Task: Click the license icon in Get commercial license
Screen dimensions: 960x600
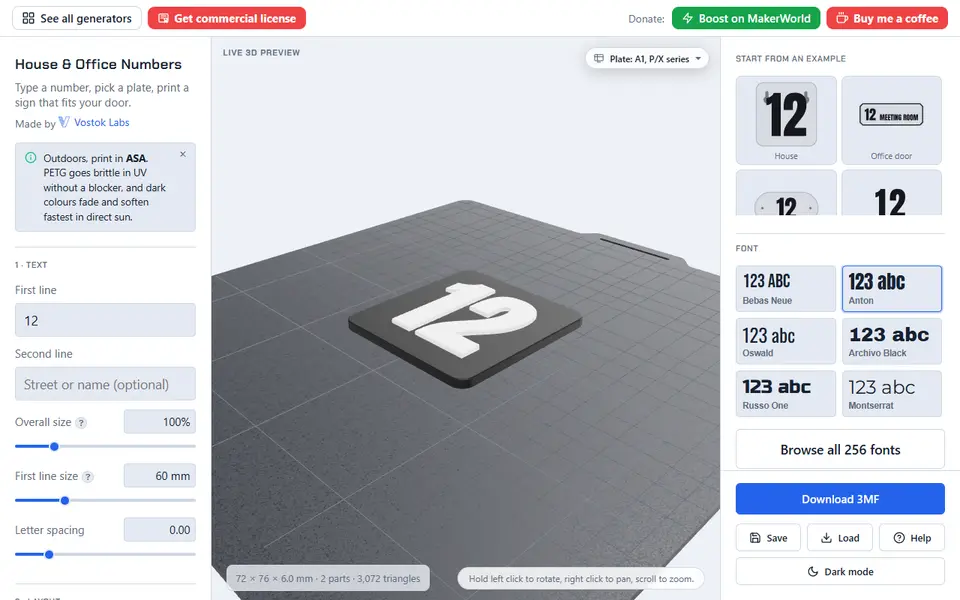Action: pos(163,18)
